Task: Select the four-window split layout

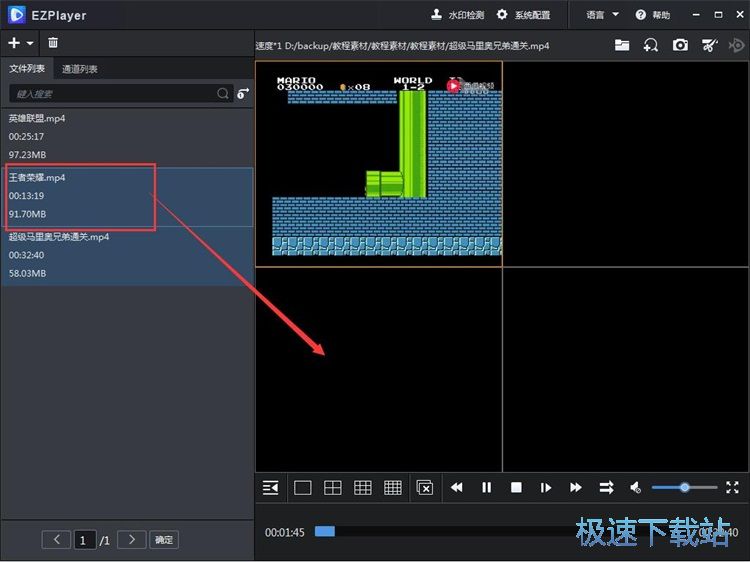Action: click(x=333, y=488)
